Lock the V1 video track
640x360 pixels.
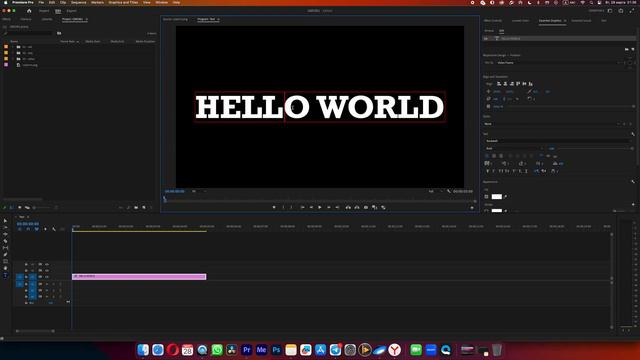[26, 277]
